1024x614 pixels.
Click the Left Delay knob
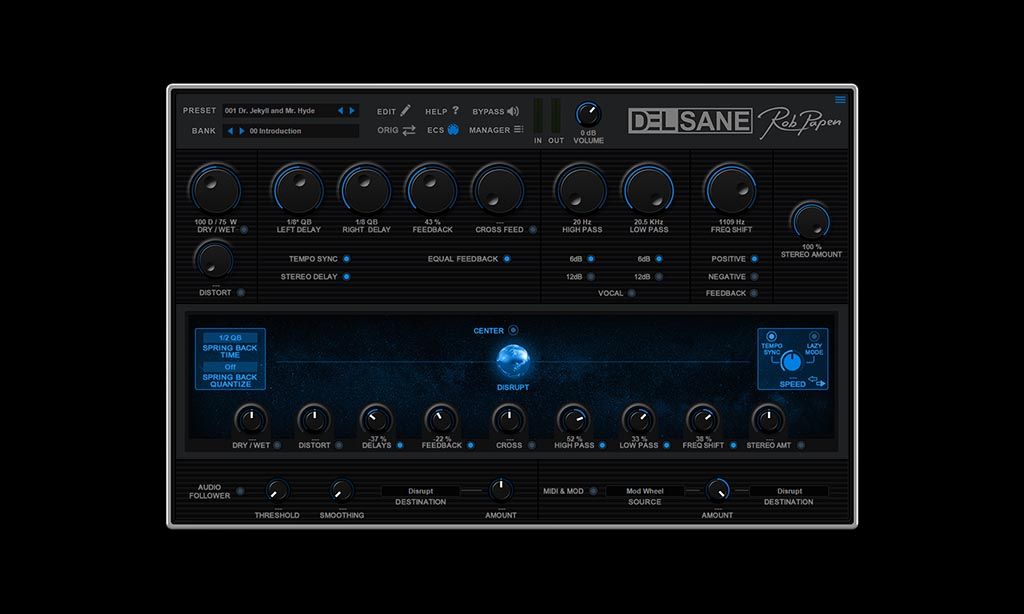point(298,190)
